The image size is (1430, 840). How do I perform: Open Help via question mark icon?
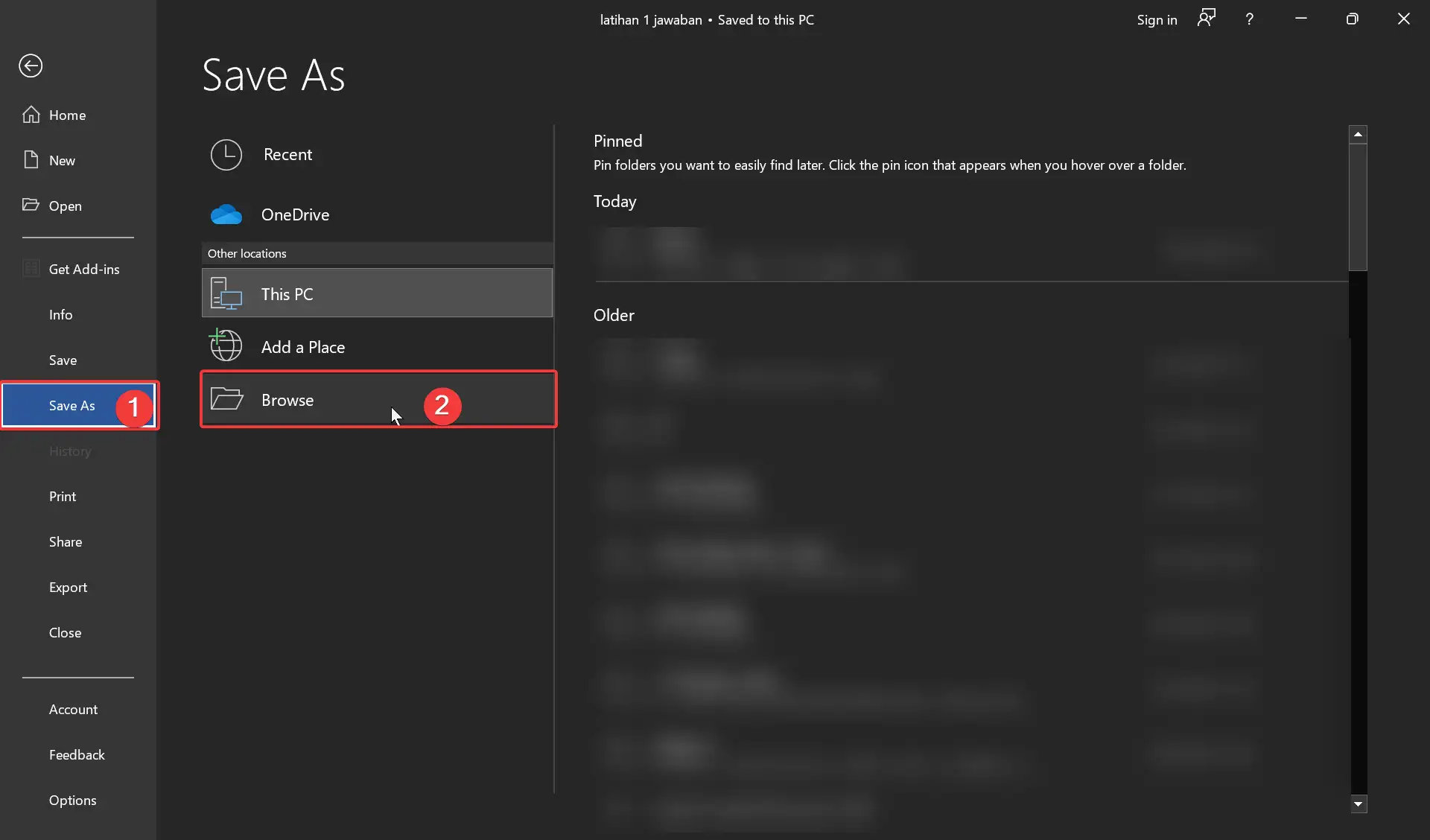tap(1249, 19)
